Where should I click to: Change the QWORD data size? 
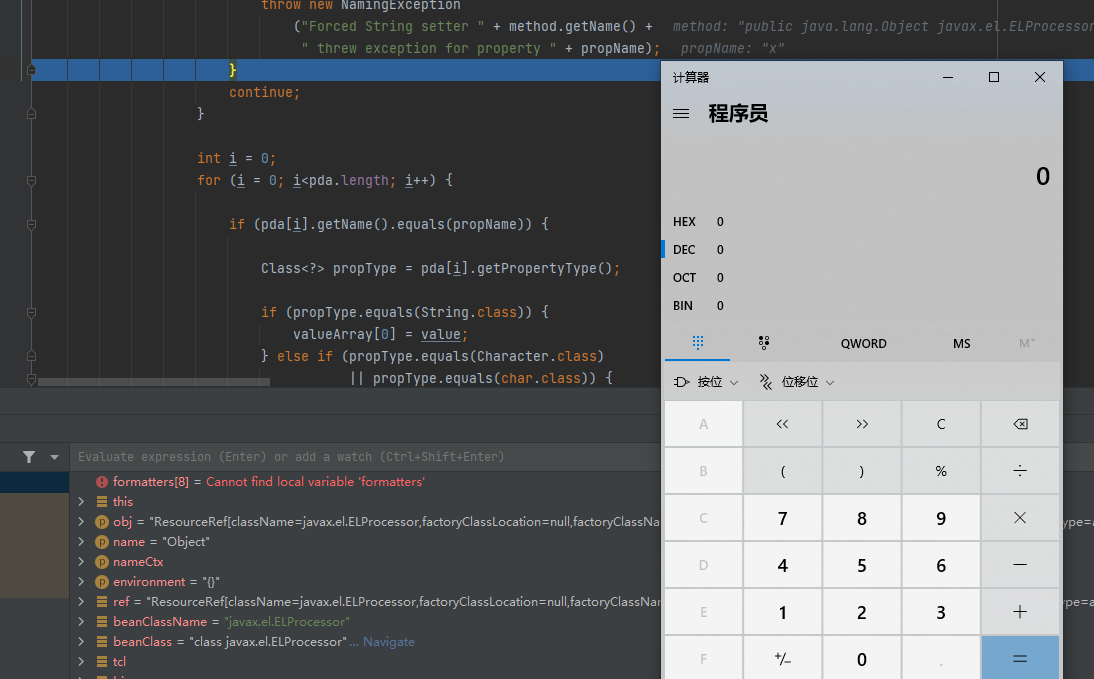[x=863, y=343]
